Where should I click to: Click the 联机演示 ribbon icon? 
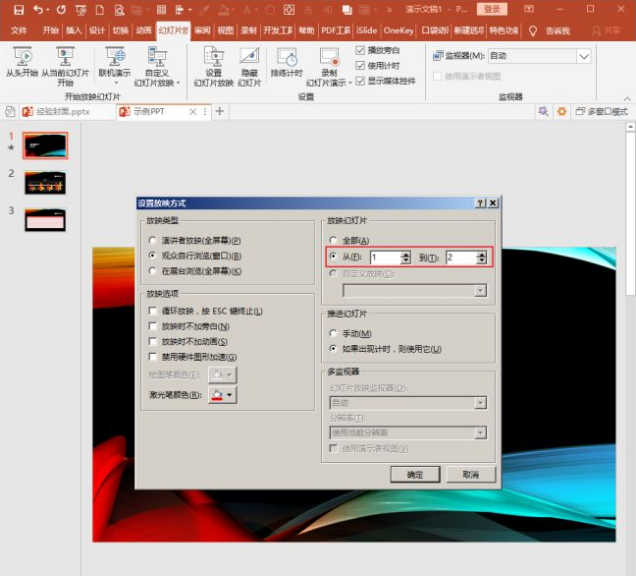click(x=114, y=57)
